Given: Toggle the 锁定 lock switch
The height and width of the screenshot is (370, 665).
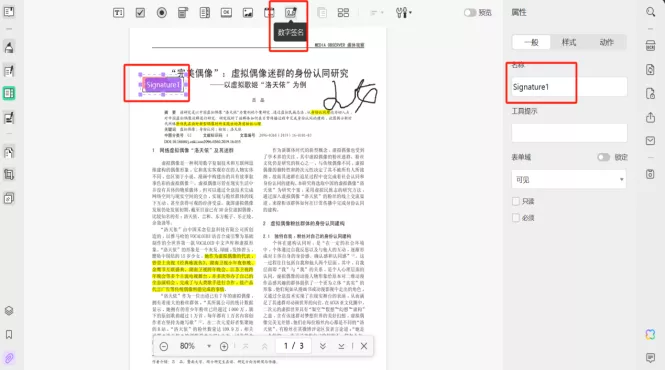Looking at the screenshot, I should [604, 157].
